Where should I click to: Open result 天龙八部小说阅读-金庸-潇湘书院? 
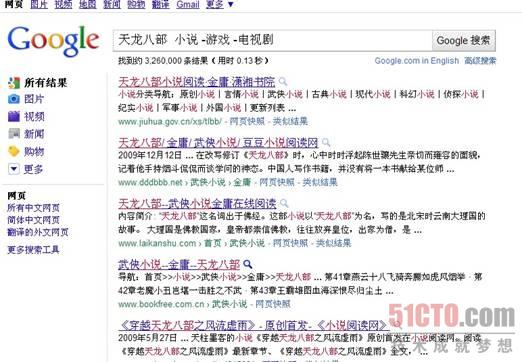click(197, 82)
